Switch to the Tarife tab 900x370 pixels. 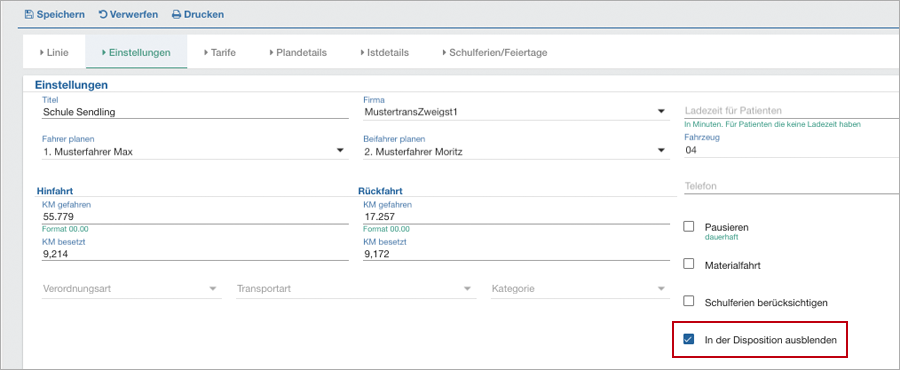click(219, 52)
